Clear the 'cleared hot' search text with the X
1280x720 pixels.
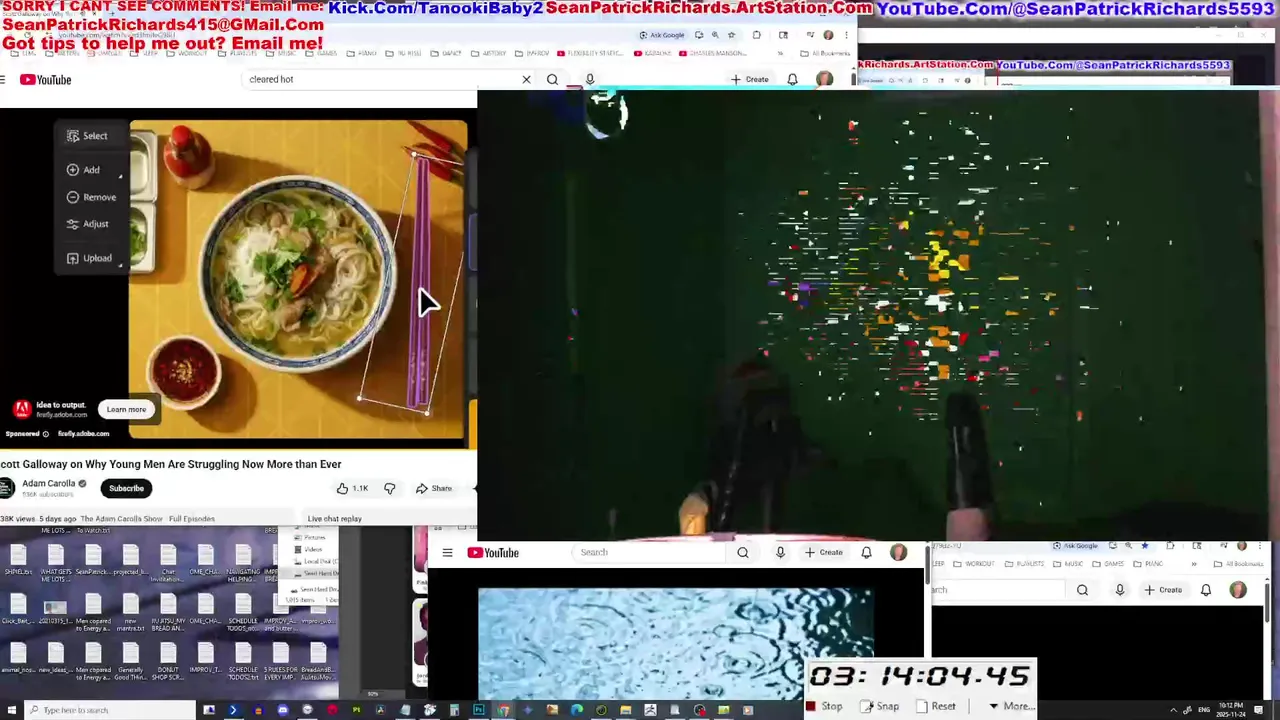pos(526,79)
